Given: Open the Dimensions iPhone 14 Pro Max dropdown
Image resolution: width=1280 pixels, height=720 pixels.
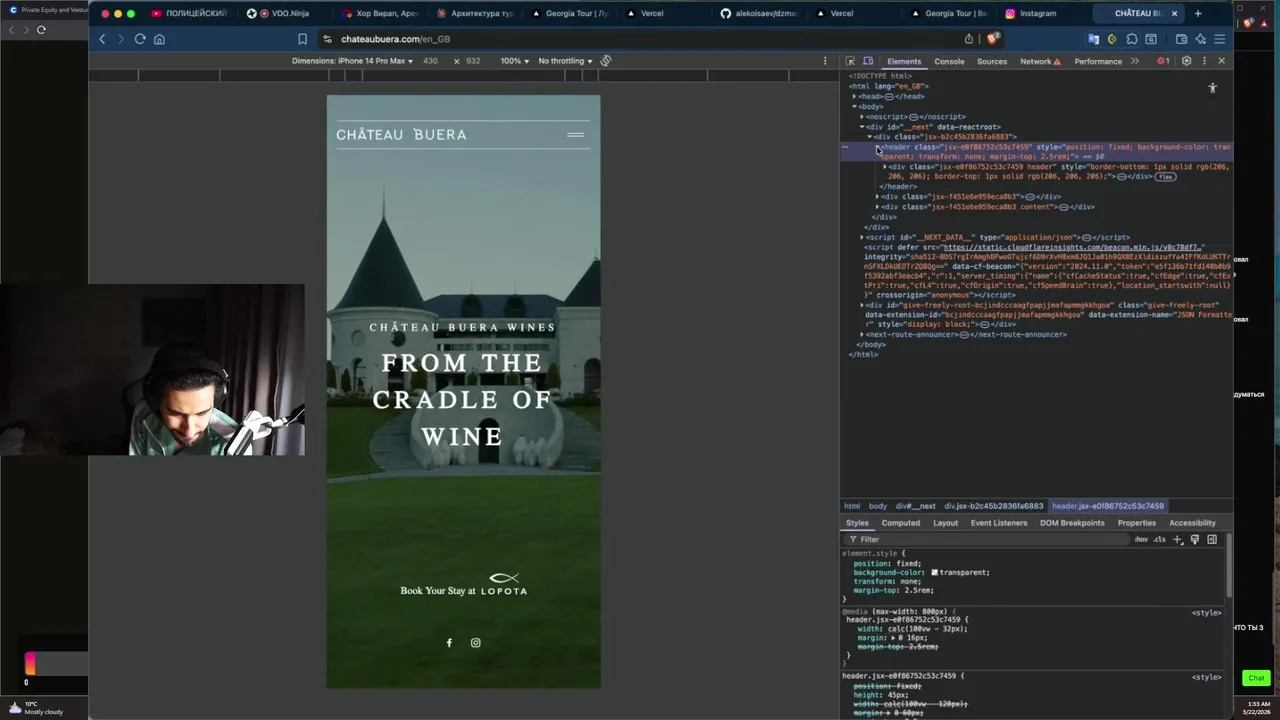Looking at the screenshot, I should point(352,61).
